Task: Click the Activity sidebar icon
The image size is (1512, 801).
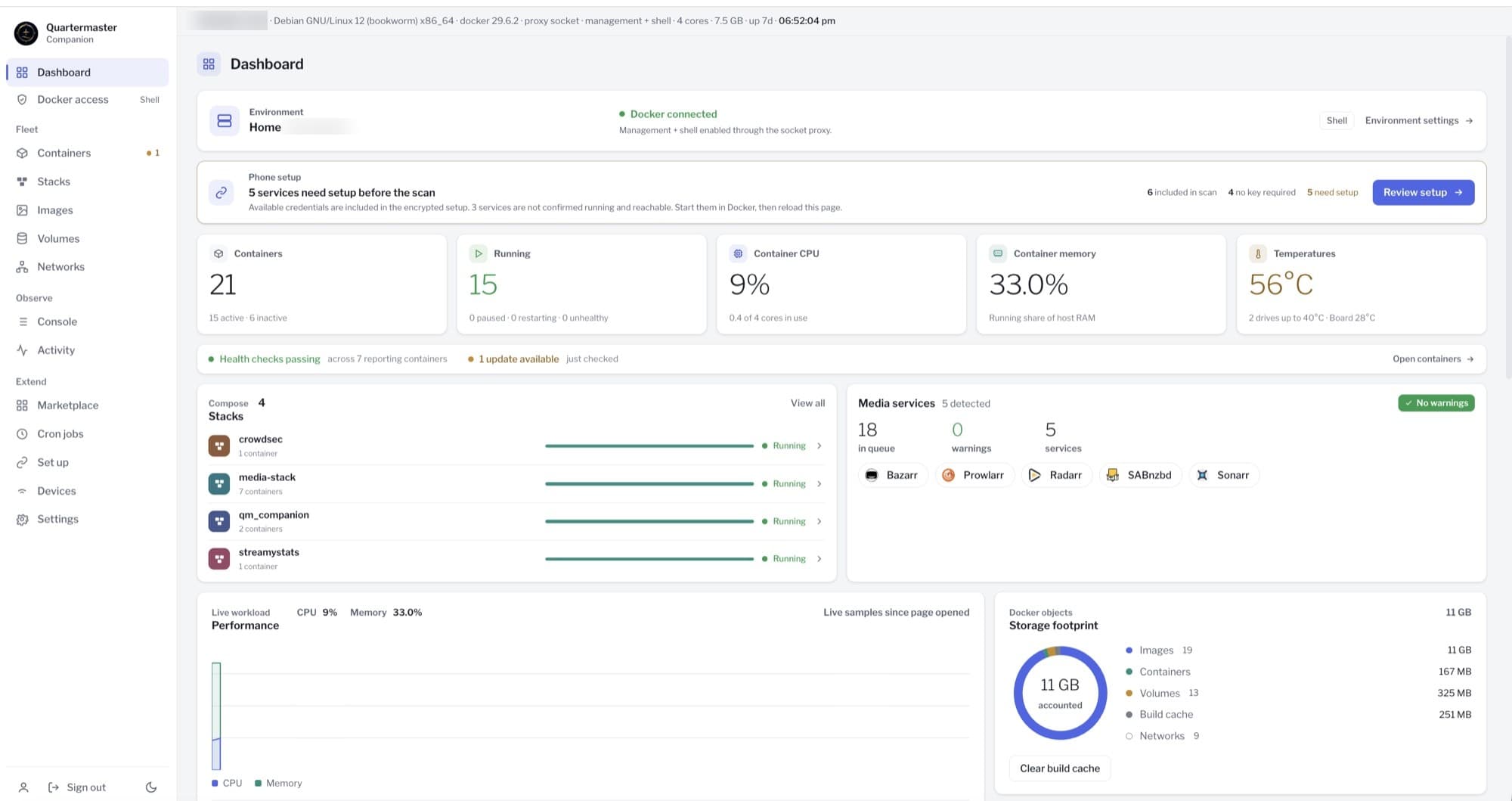Action: [22, 350]
